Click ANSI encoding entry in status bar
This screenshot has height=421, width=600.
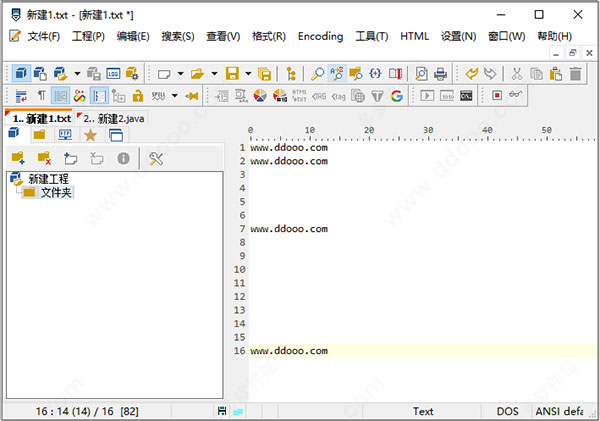point(559,411)
